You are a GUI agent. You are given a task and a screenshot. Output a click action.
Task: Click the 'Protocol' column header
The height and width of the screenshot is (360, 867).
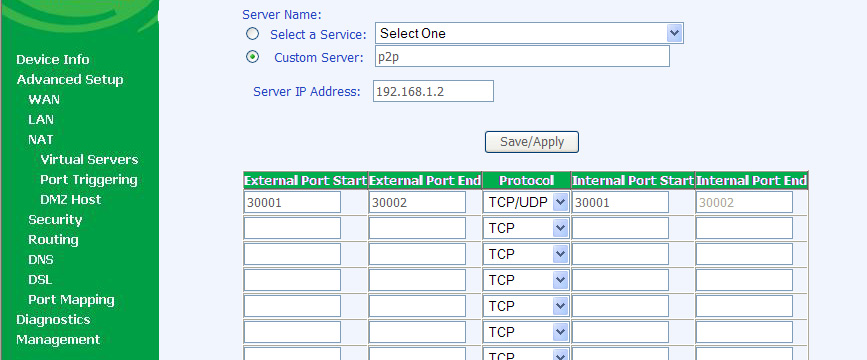(526, 180)
